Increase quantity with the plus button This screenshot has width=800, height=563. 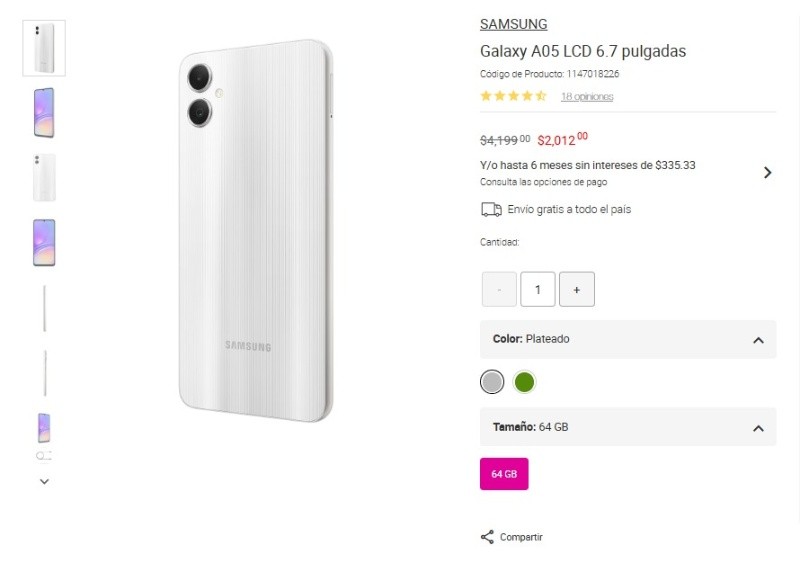pos(577,290)
